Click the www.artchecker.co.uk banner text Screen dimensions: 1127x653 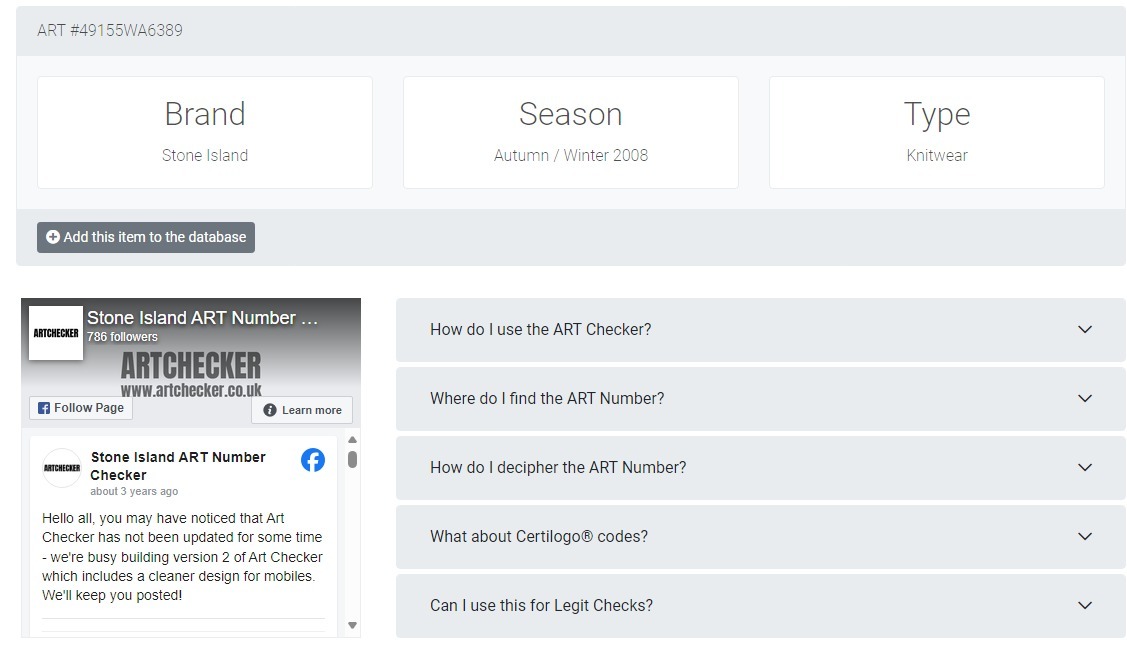tap(191, 390)
